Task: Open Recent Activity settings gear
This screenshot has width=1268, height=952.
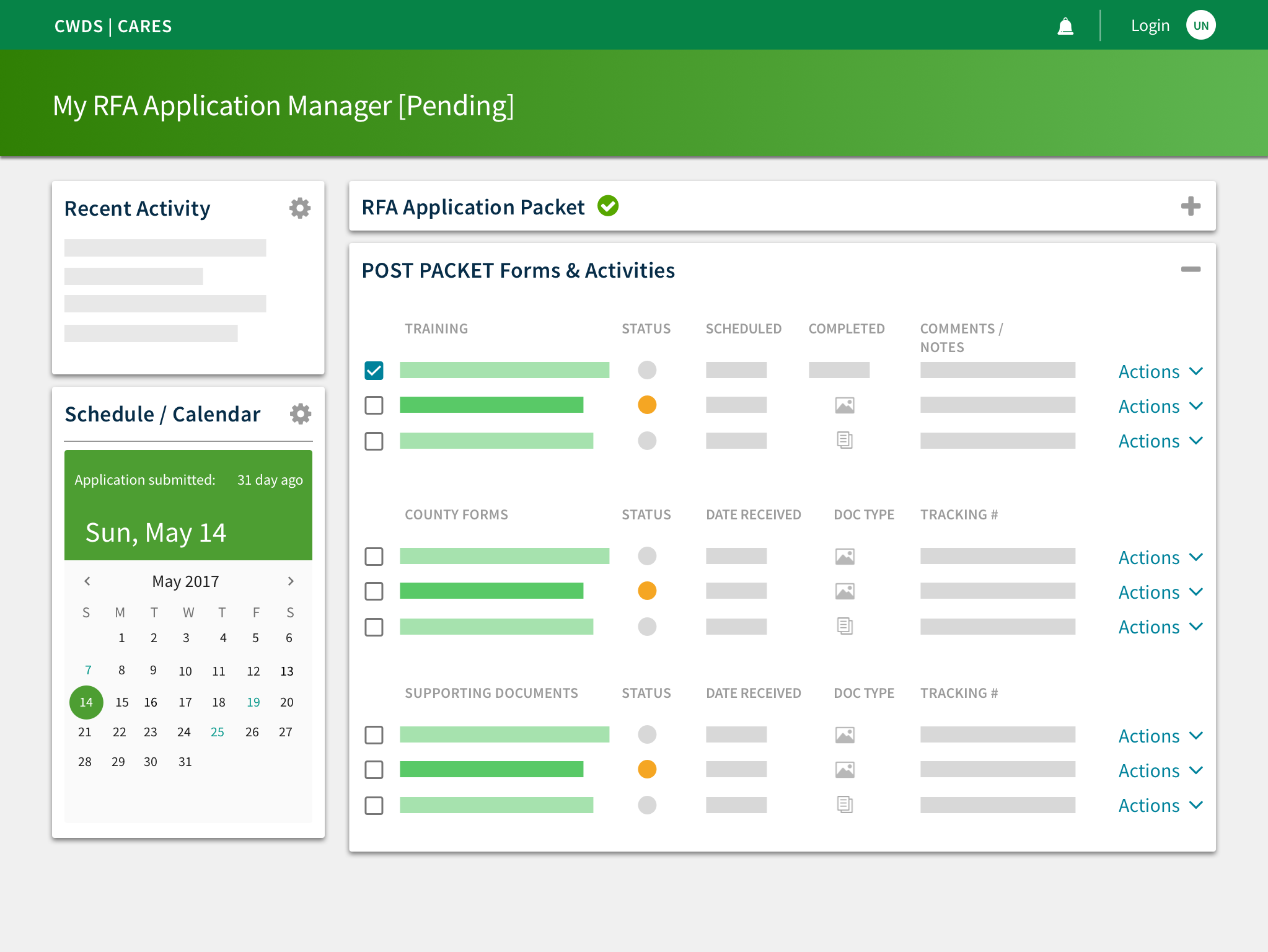Action: 300,208
